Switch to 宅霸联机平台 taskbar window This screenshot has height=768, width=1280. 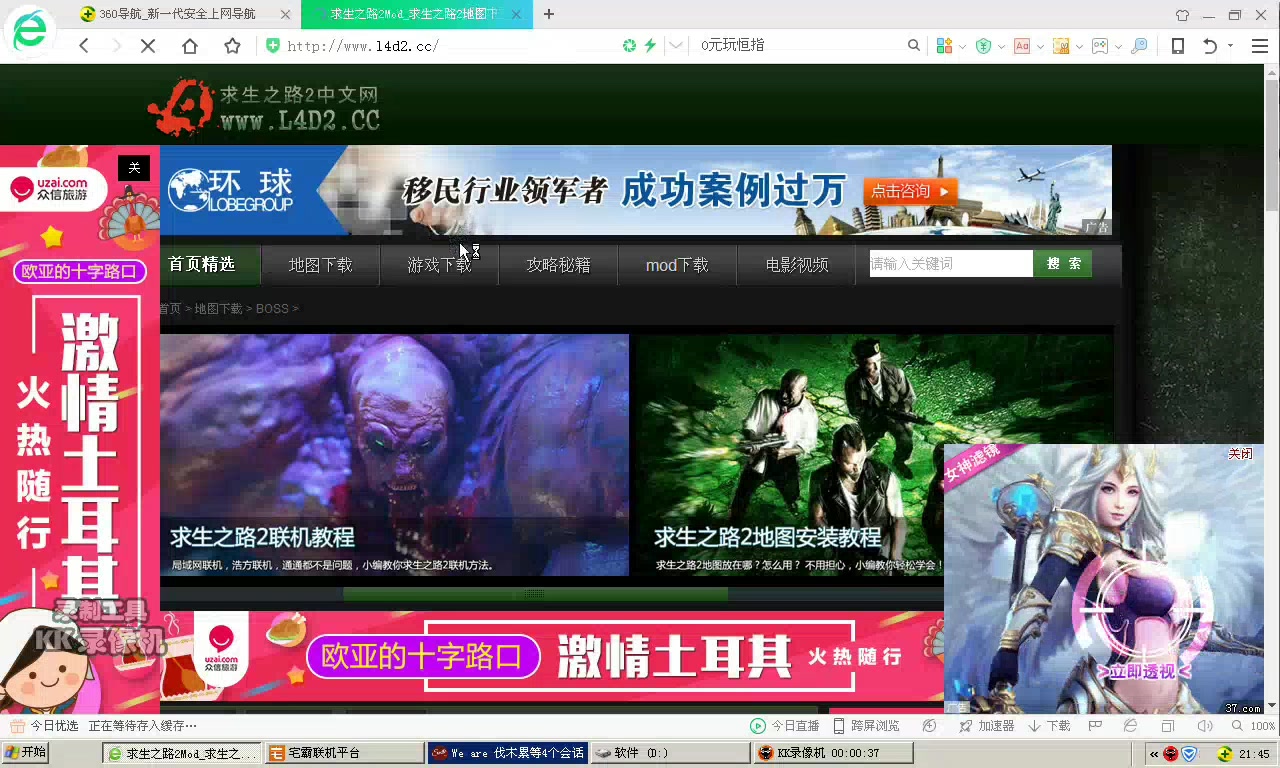pos(343,753)
